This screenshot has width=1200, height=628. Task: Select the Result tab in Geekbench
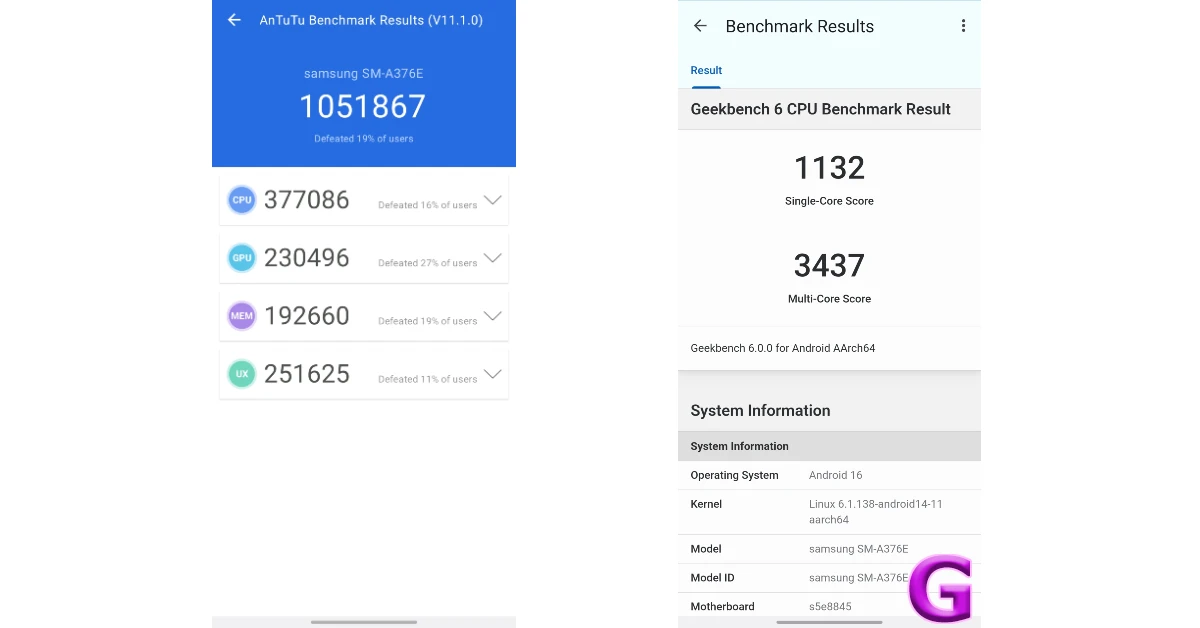coord(706,70)
